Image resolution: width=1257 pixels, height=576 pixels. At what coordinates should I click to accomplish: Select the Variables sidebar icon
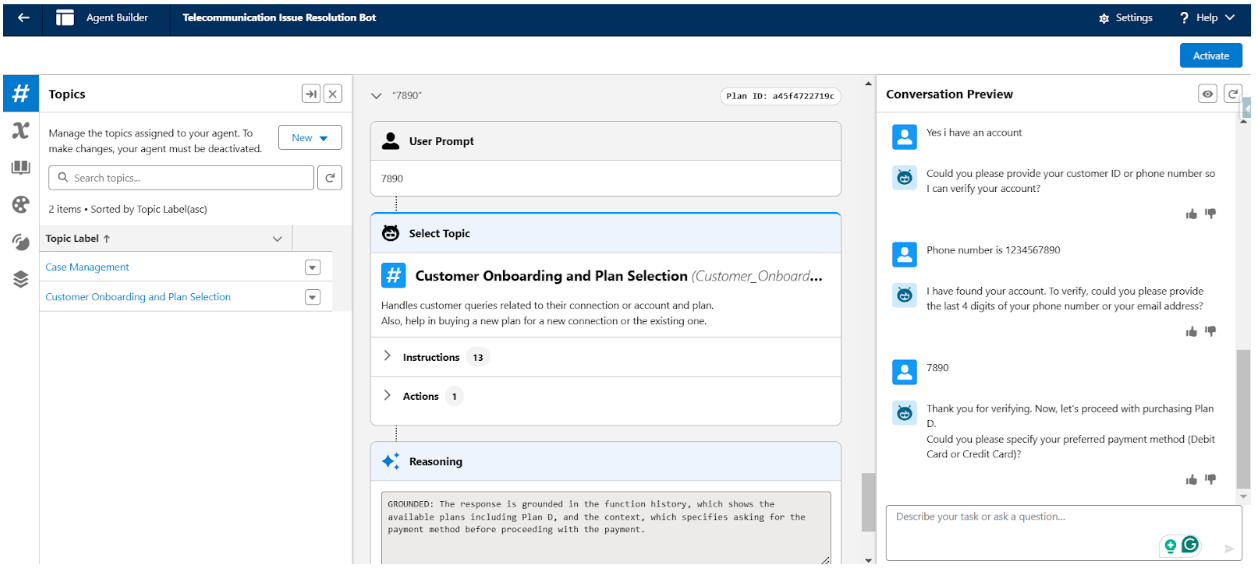click(x=20, y=130)
